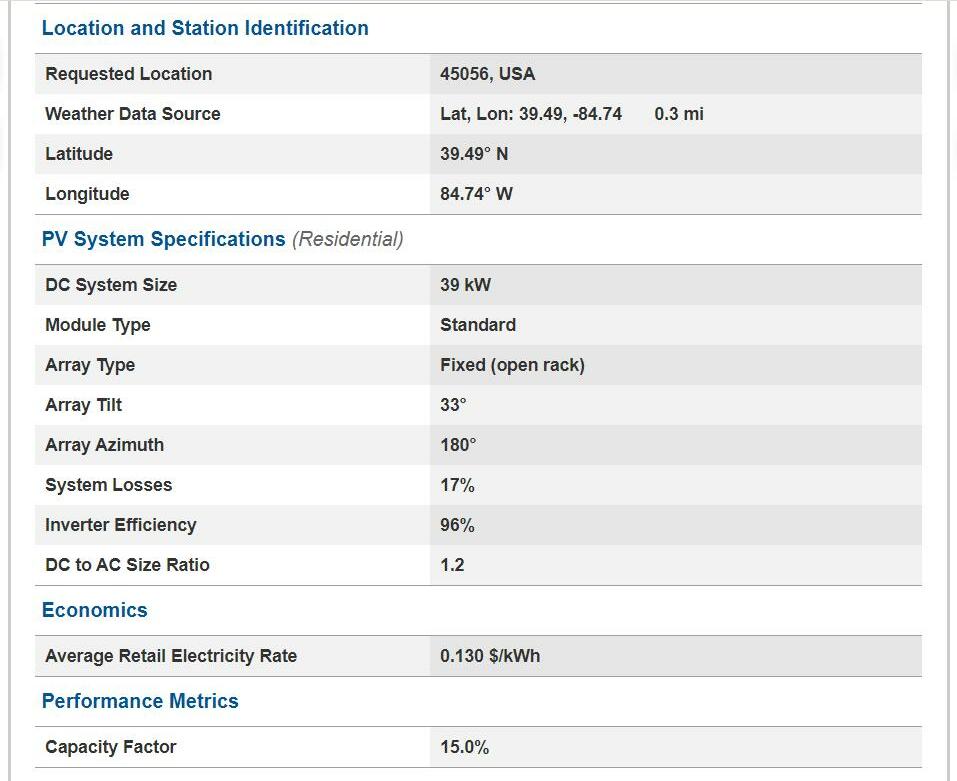
Task: Click the Inverter Efficiency value 96%
Action: [457, 525]
